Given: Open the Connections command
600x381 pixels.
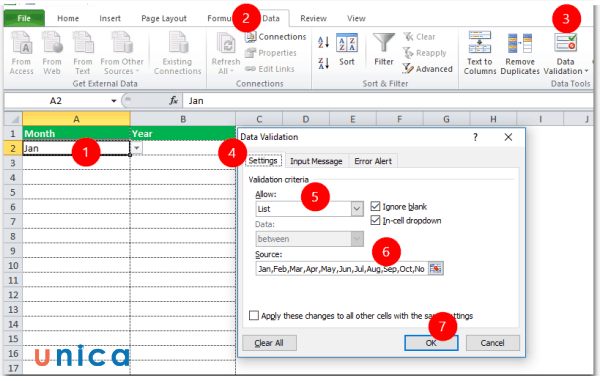Looking at the screenshot, I should click(276, 37).
